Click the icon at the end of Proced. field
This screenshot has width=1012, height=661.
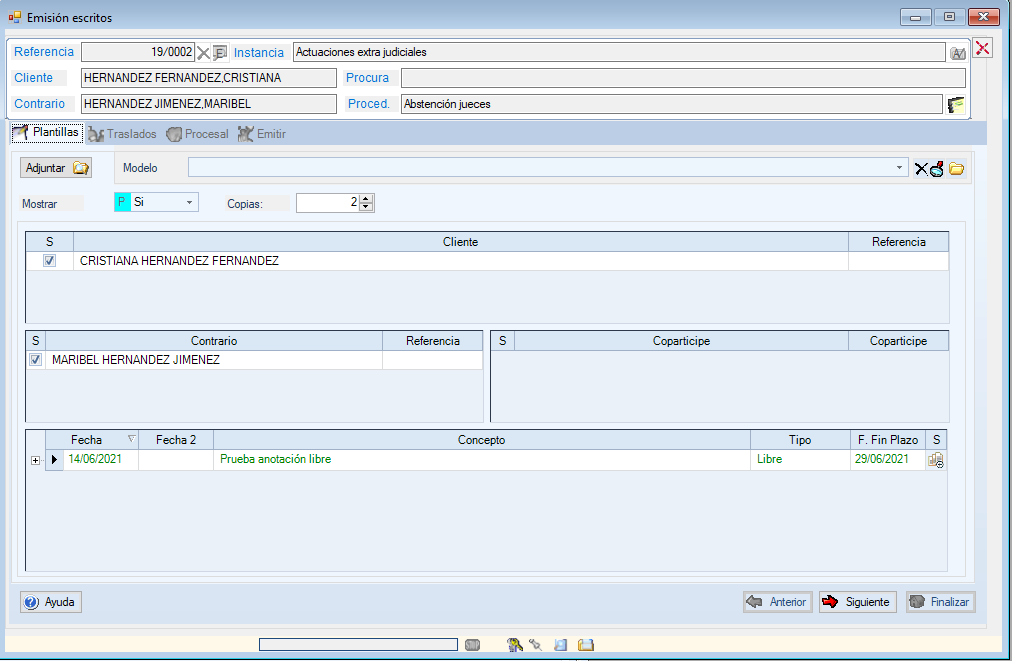click(956, 104)
